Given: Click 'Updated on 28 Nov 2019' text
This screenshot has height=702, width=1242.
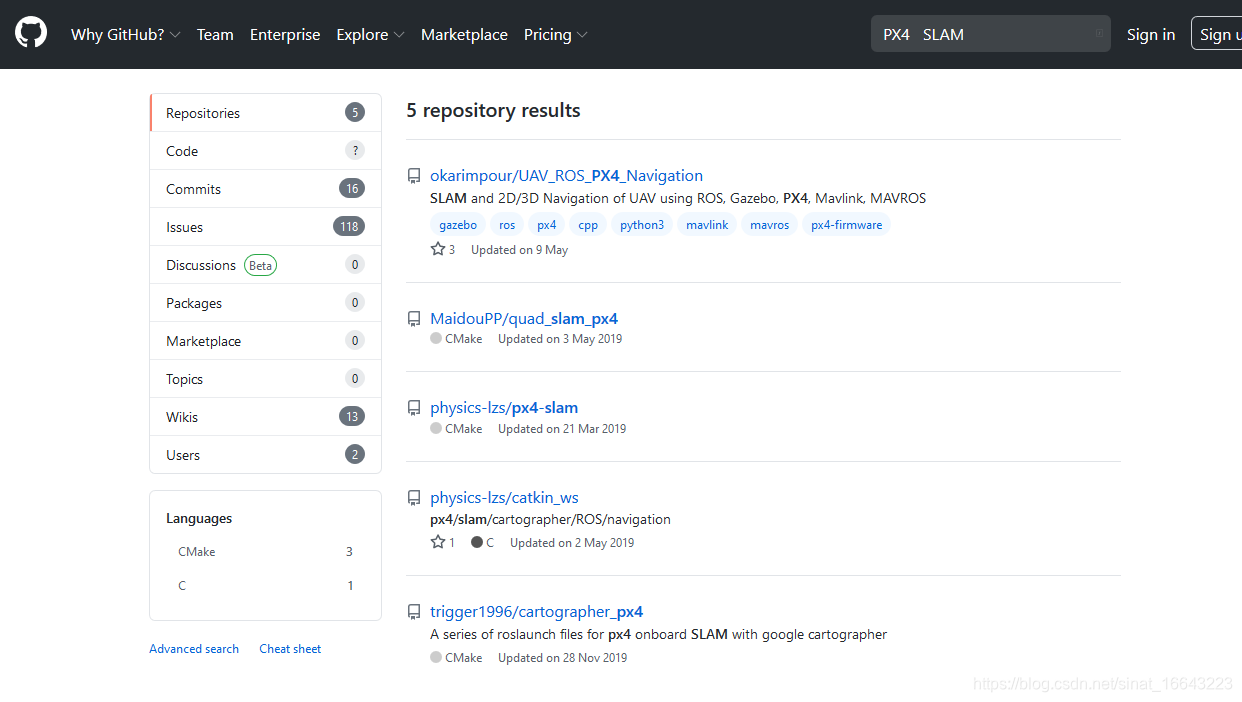Looking at the screenshot, I should 562,658.
